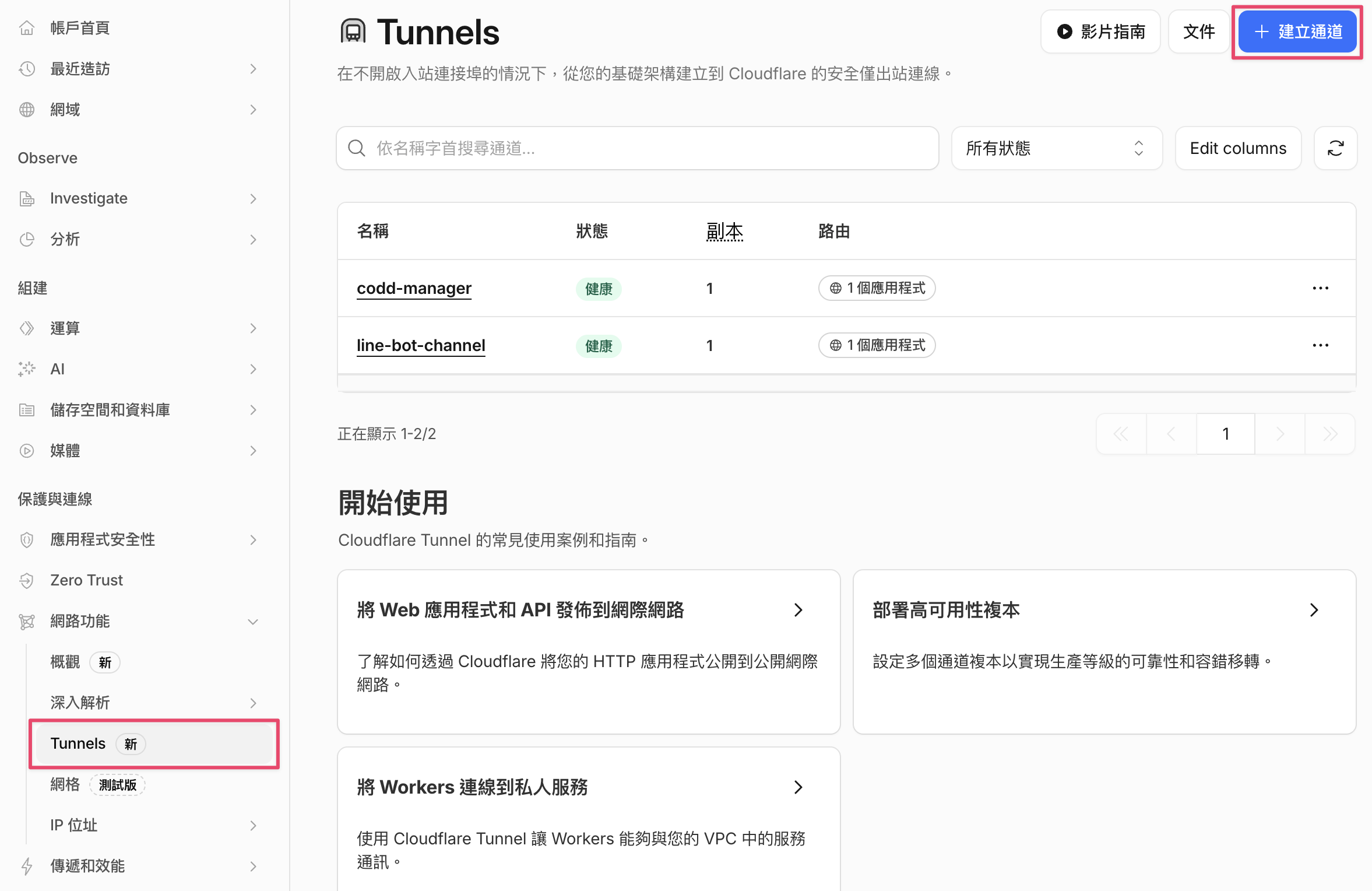Expand the 運算 chevron
The height and width of the screenshot is (891, 1372).
tap(253, 328)
